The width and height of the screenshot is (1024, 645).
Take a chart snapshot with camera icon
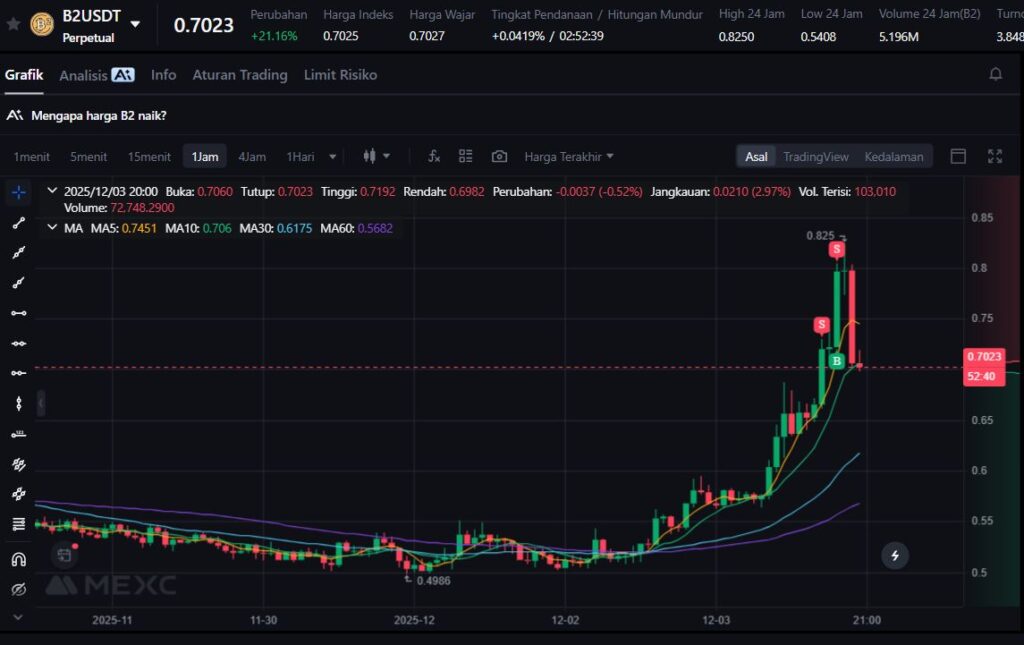point(499,156)
